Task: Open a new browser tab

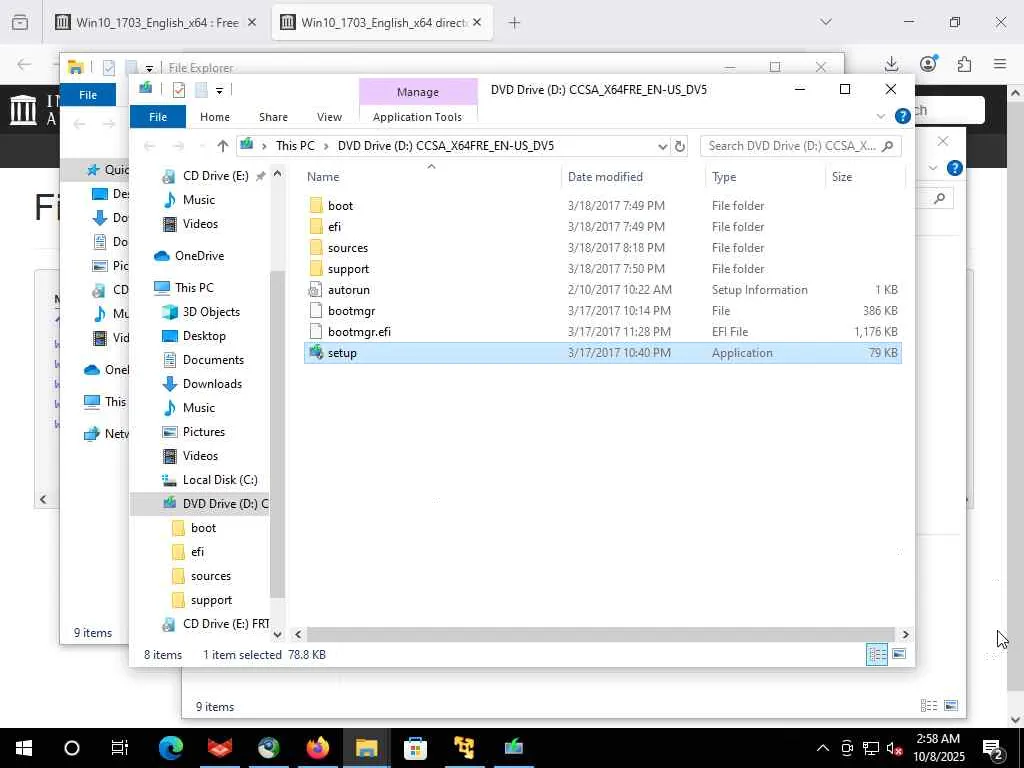Action: 515,23
